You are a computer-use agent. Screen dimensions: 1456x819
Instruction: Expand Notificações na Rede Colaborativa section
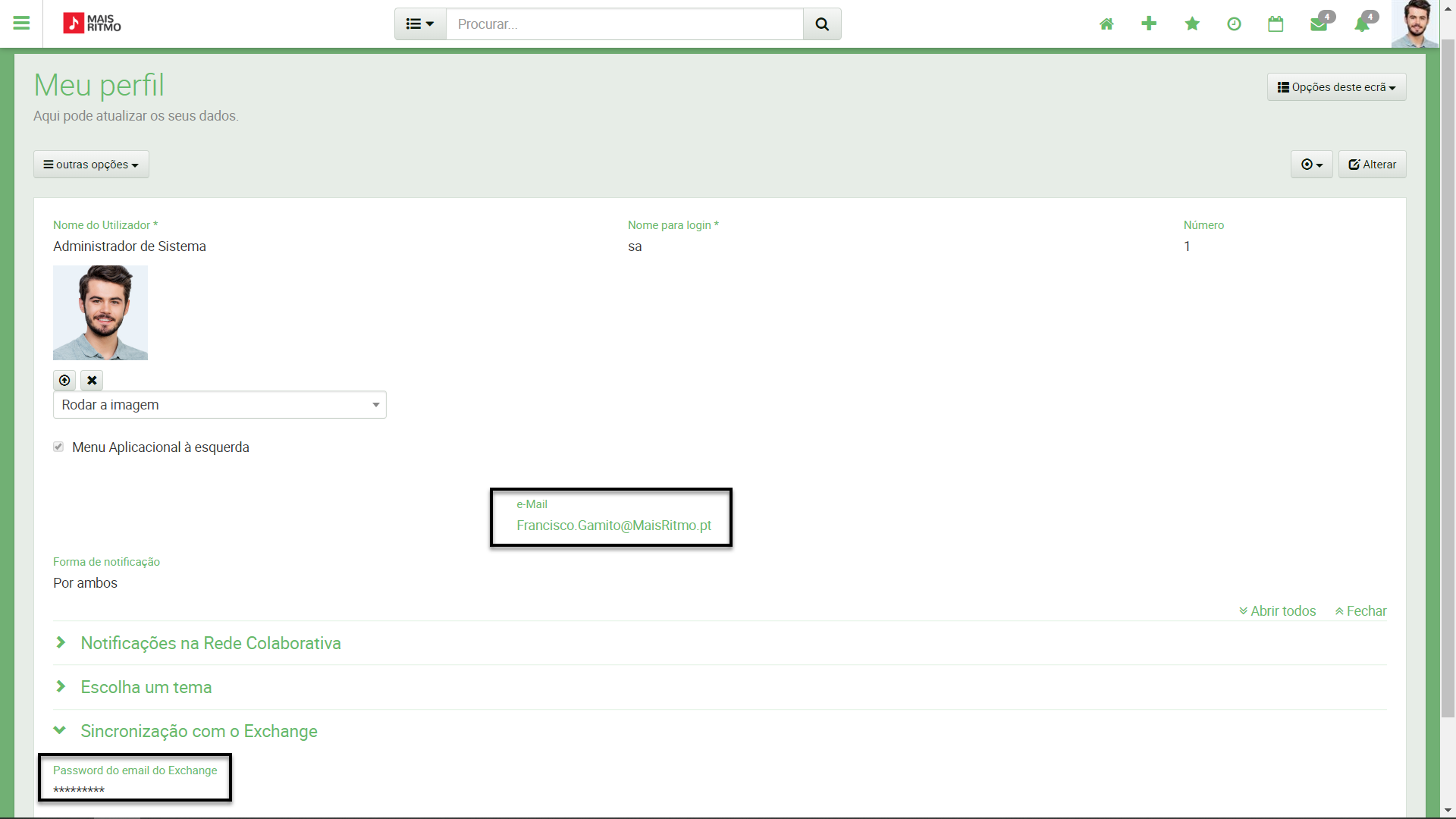point(210,643)
